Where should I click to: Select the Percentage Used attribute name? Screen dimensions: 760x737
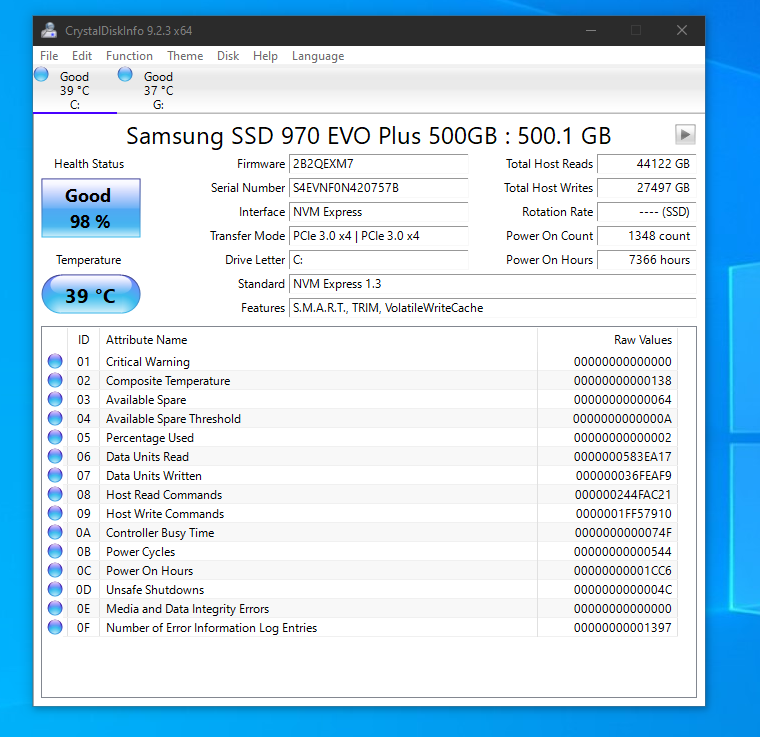coord(150,438)
